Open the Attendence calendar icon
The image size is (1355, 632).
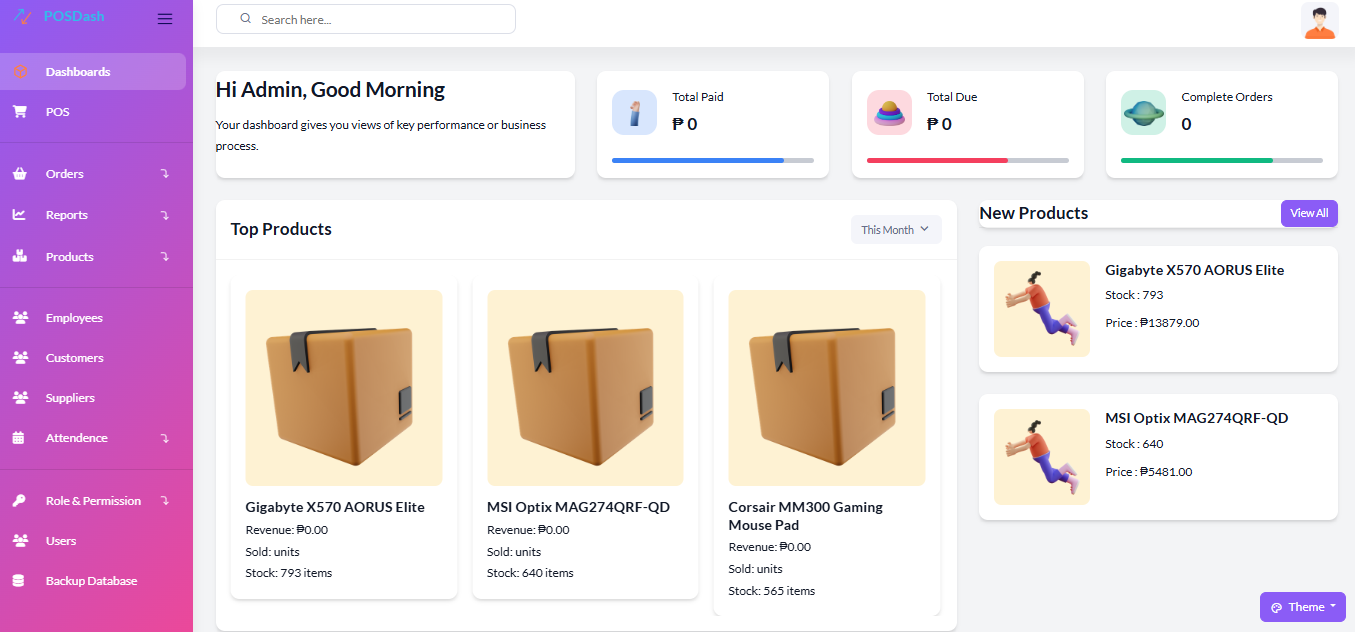tap(21, 437)
